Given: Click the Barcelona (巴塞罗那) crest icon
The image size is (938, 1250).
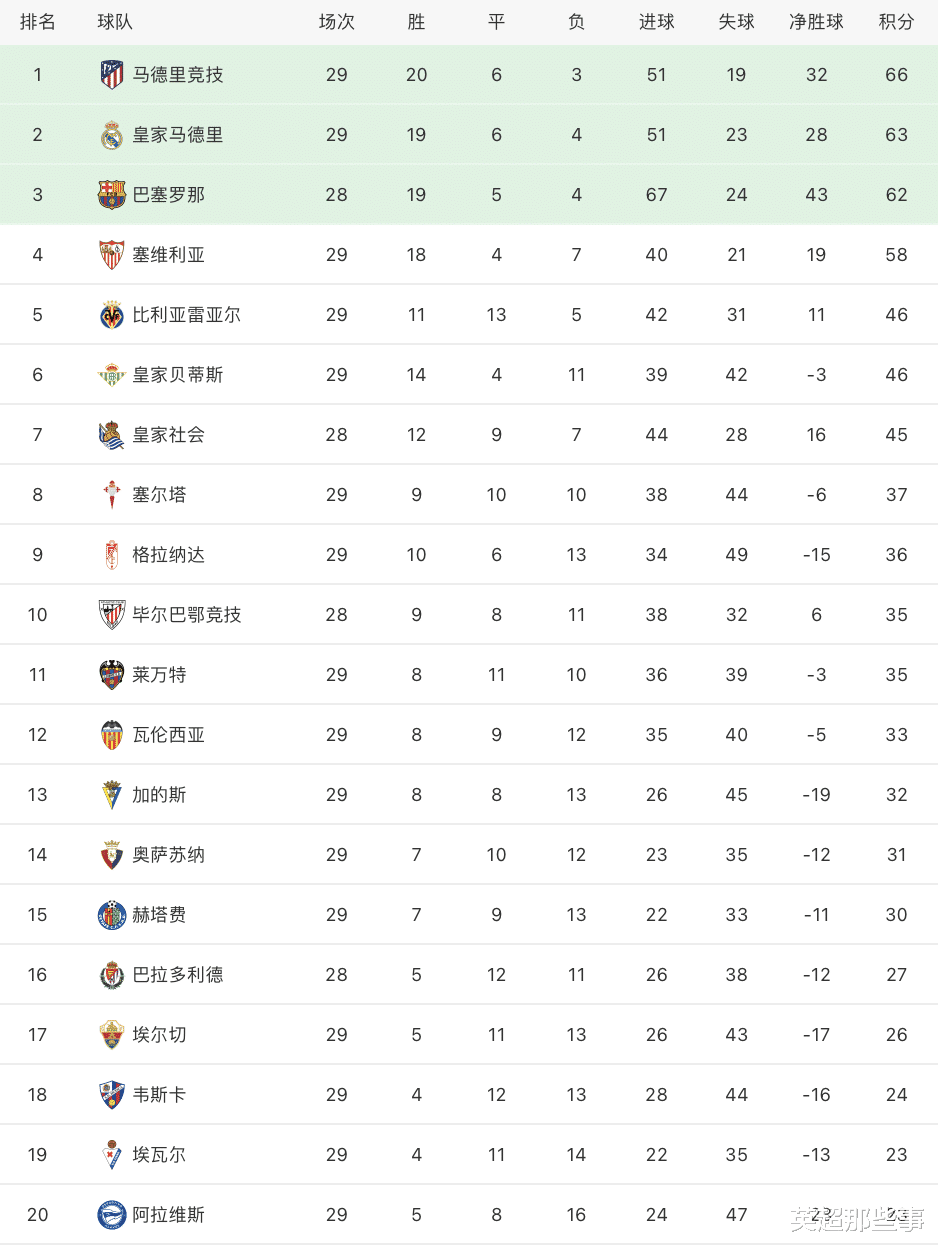Looking at the screenshot, I should pos(112,195).
